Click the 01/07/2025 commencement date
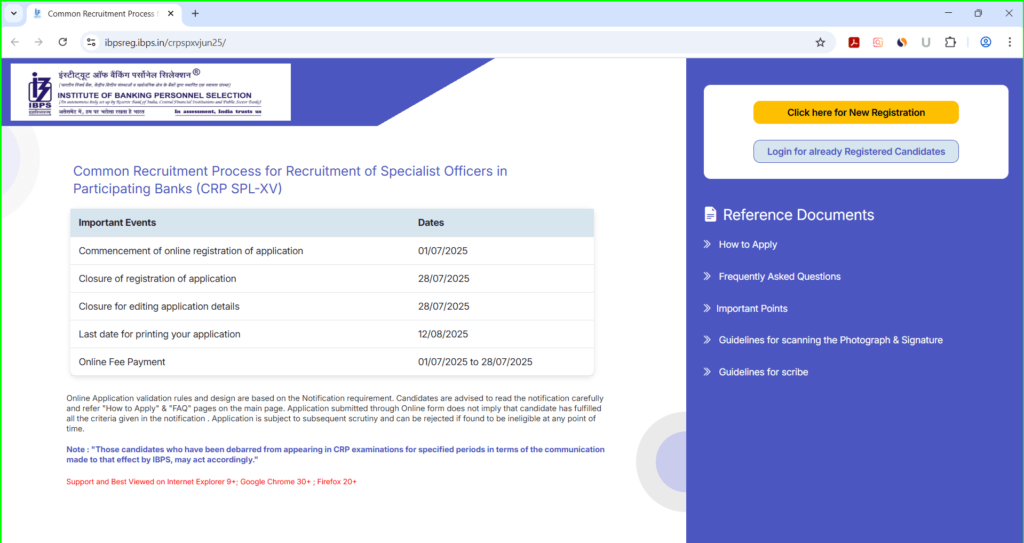 click(x=443, y=251)
